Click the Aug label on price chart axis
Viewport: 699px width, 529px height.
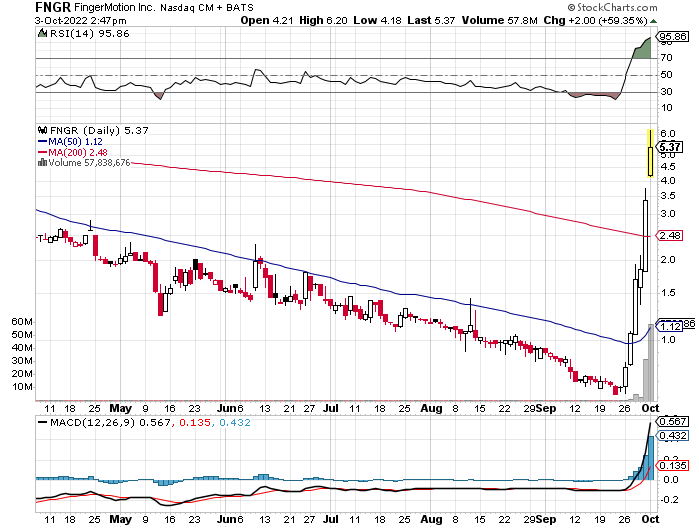432,408
